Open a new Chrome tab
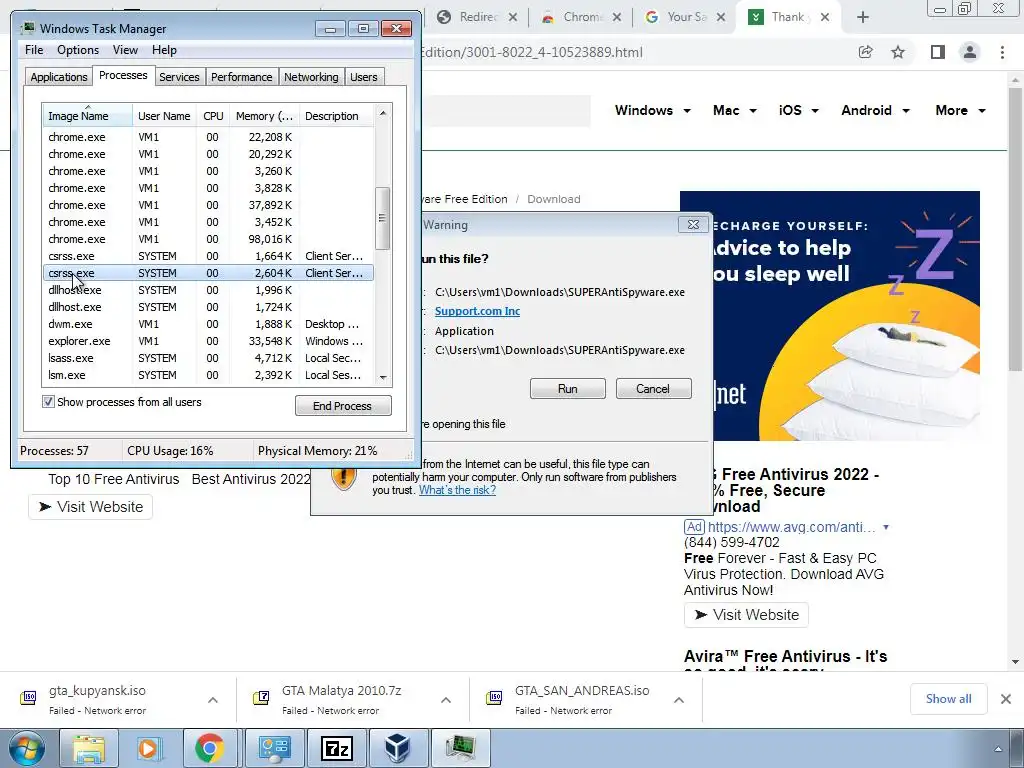The height and width of the screenshot is (768, 1024). pos(863,17)
